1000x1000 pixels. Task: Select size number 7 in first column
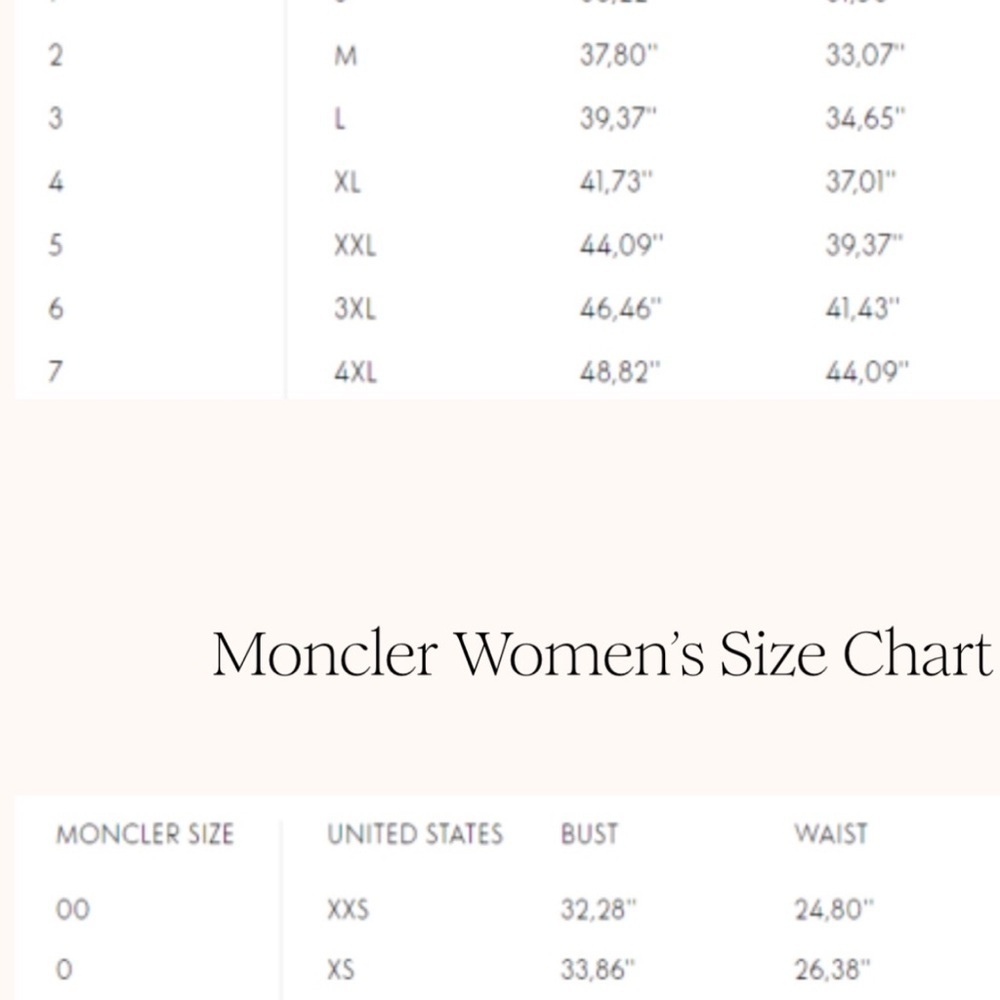(55, 371)
